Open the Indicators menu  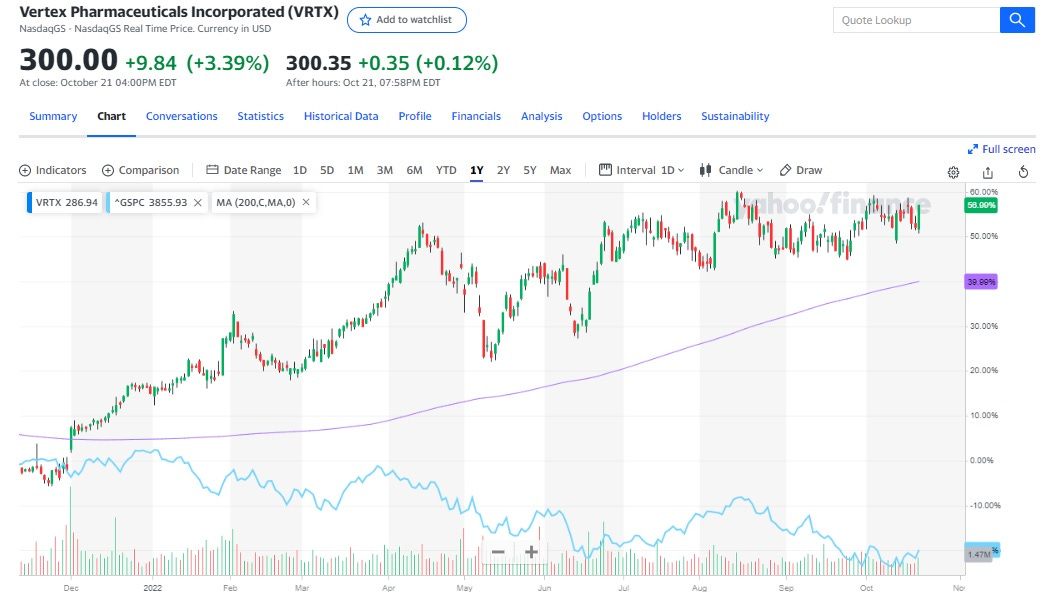click(x=52, y=170)
